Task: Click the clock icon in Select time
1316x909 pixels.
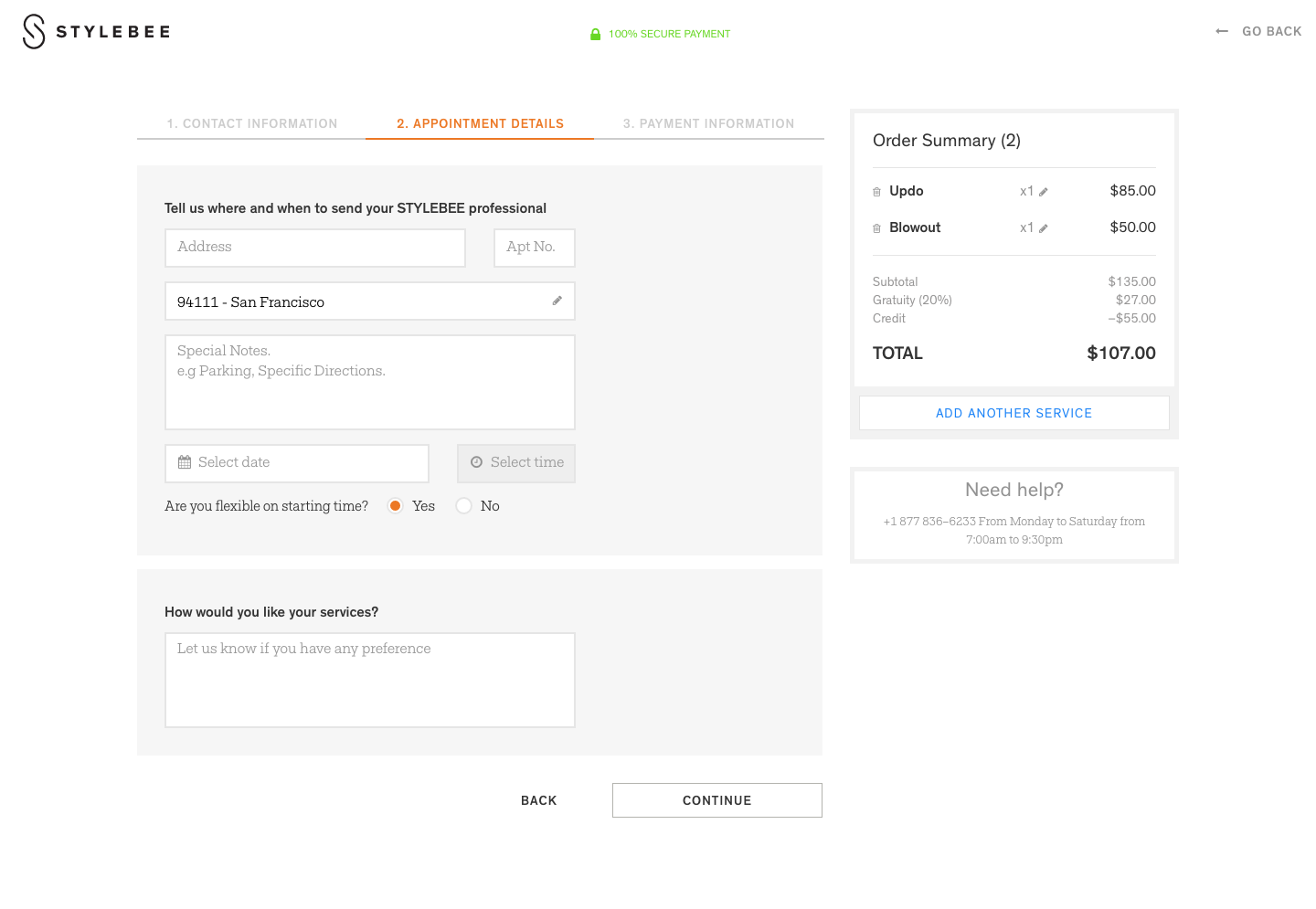Action: coord(476,462)
